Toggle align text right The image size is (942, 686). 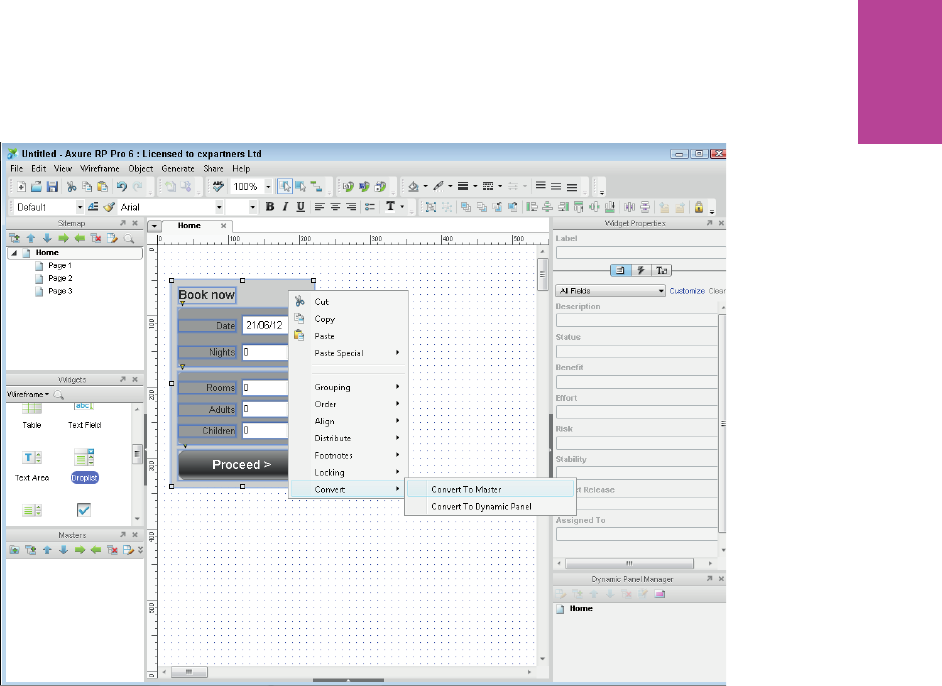click(351, 207)
